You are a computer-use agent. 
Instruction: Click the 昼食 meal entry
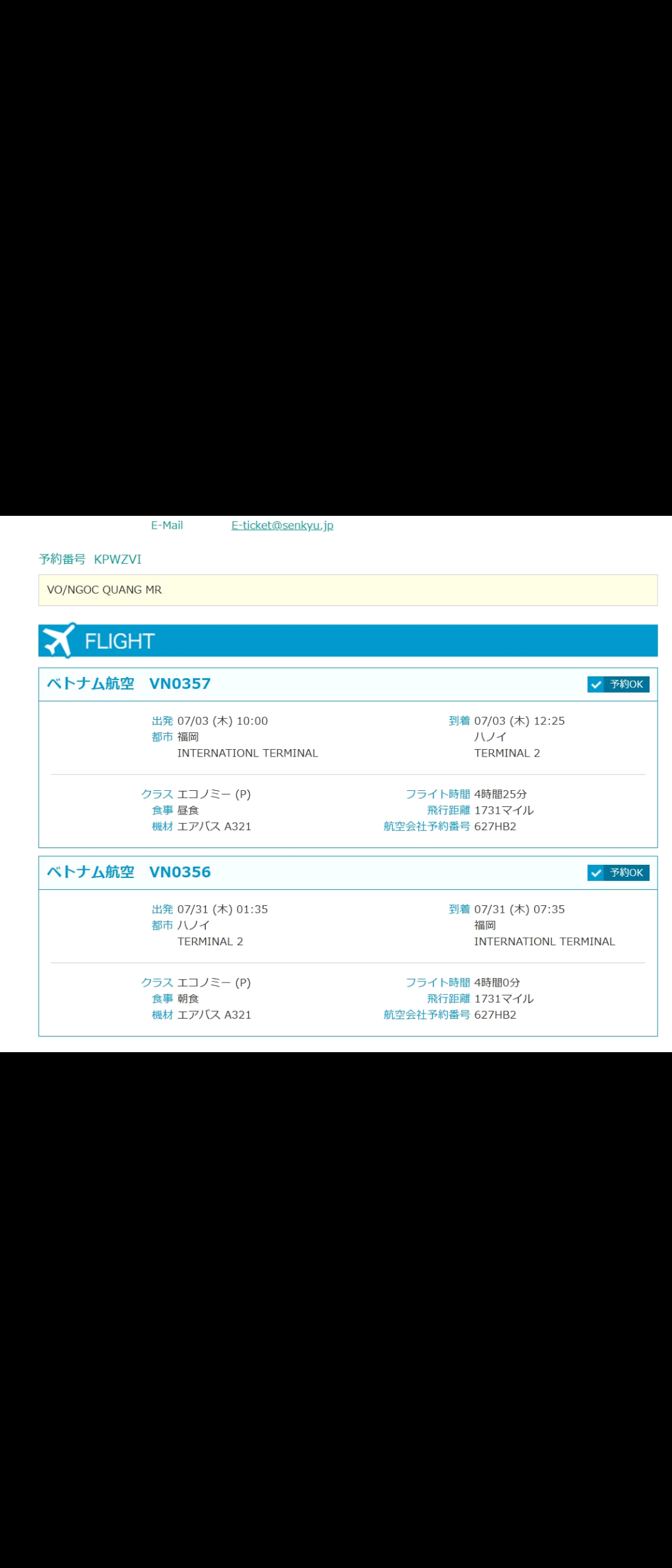click(x=188, y=811)
